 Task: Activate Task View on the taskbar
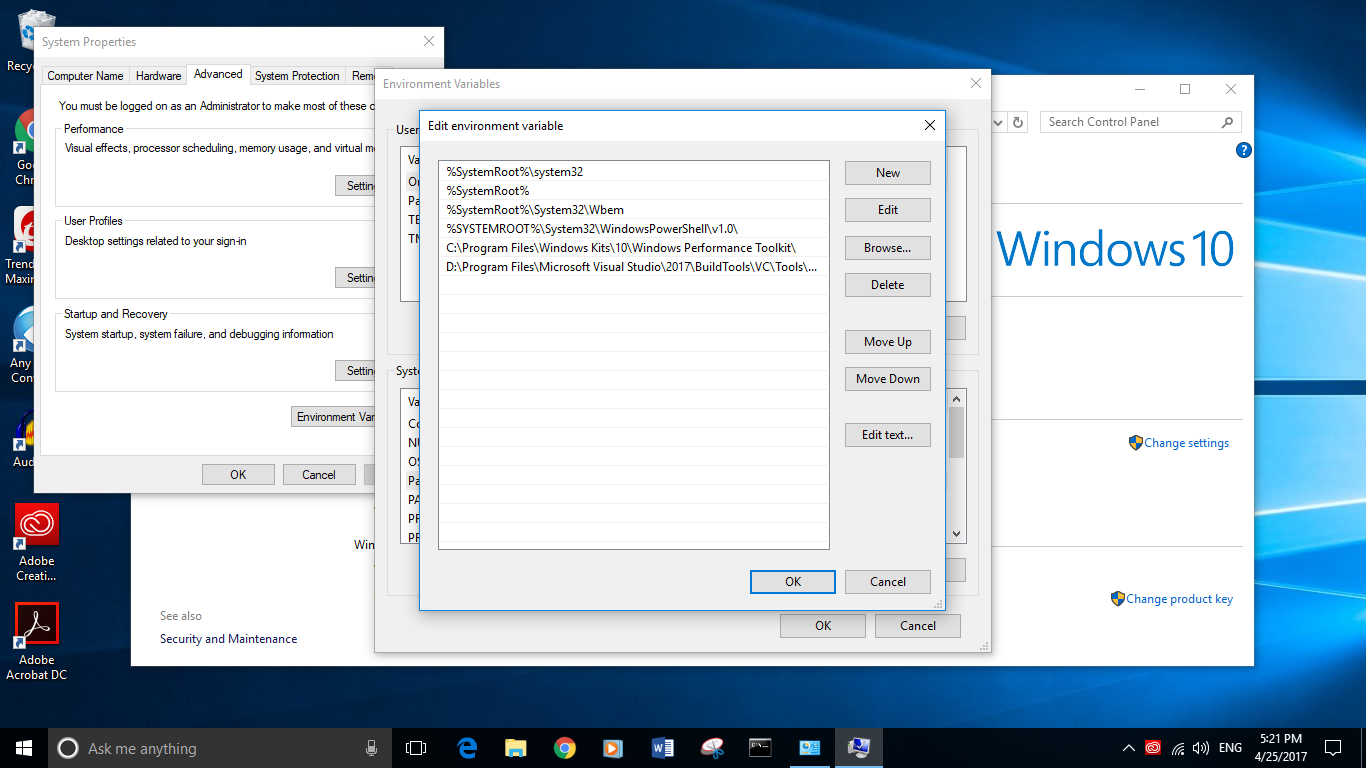click(415, 747)
